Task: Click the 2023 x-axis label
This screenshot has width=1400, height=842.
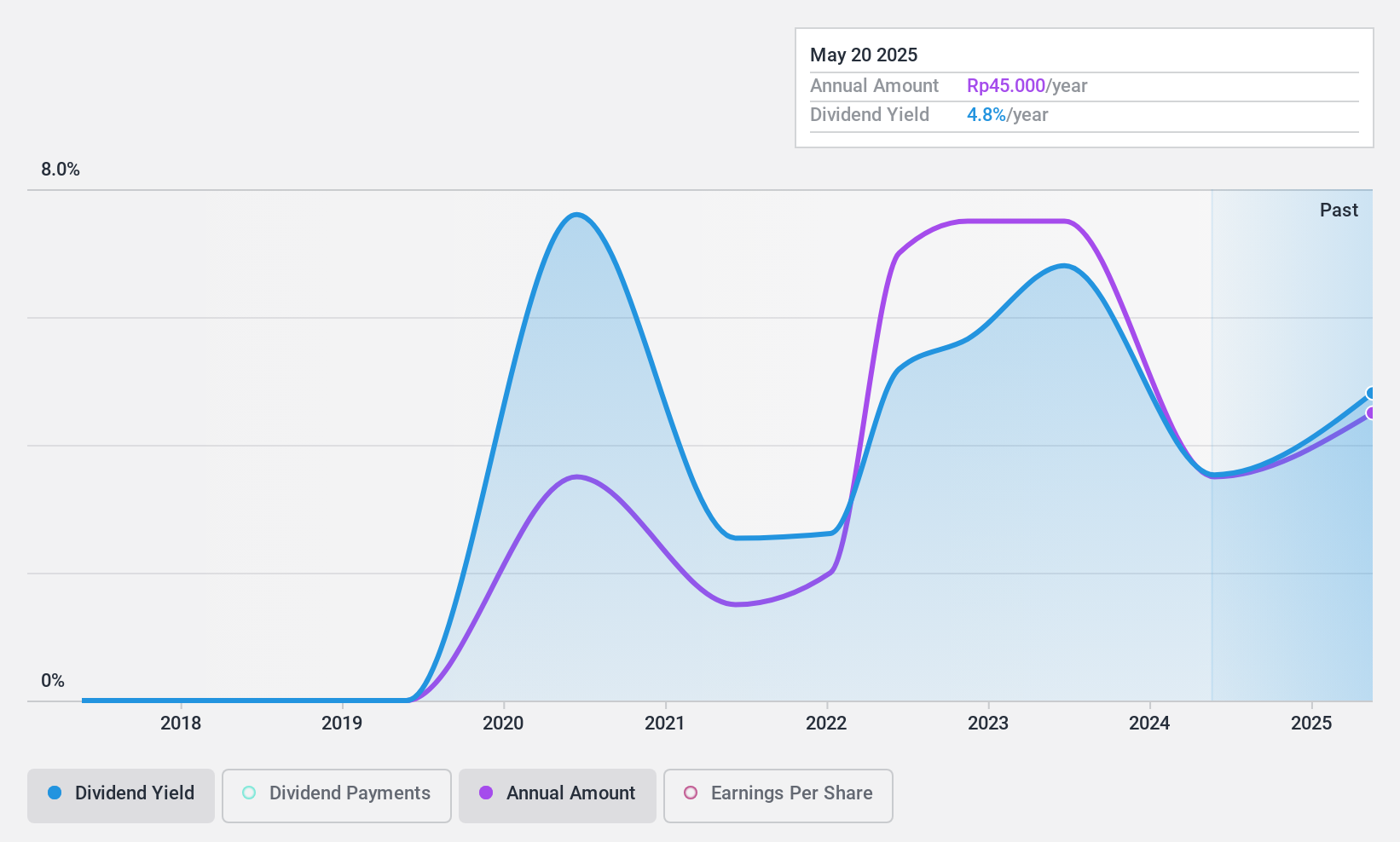Action: coord(988,724)
